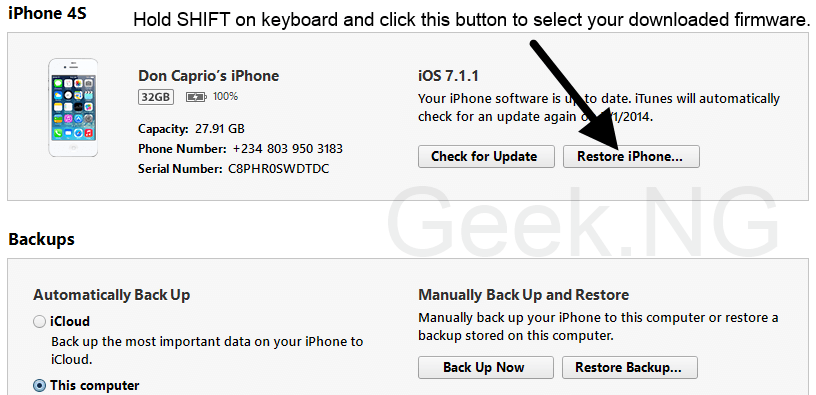Click the Geek.NG watermark logo
This screenshot has width=816, height=395.
coord(582,221)
